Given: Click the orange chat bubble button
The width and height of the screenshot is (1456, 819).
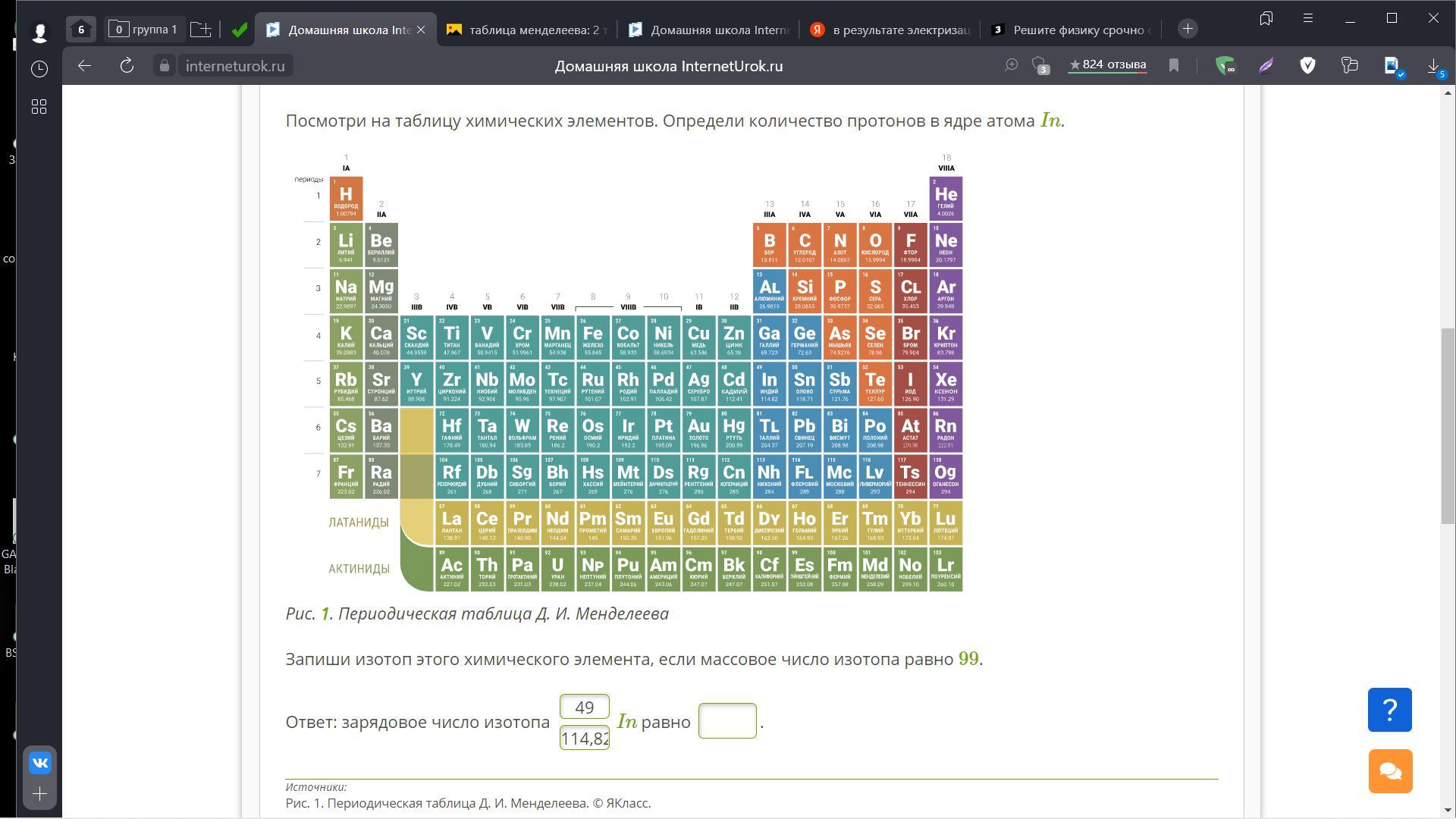Looking at the screenshot, I should coord(1390,771).
